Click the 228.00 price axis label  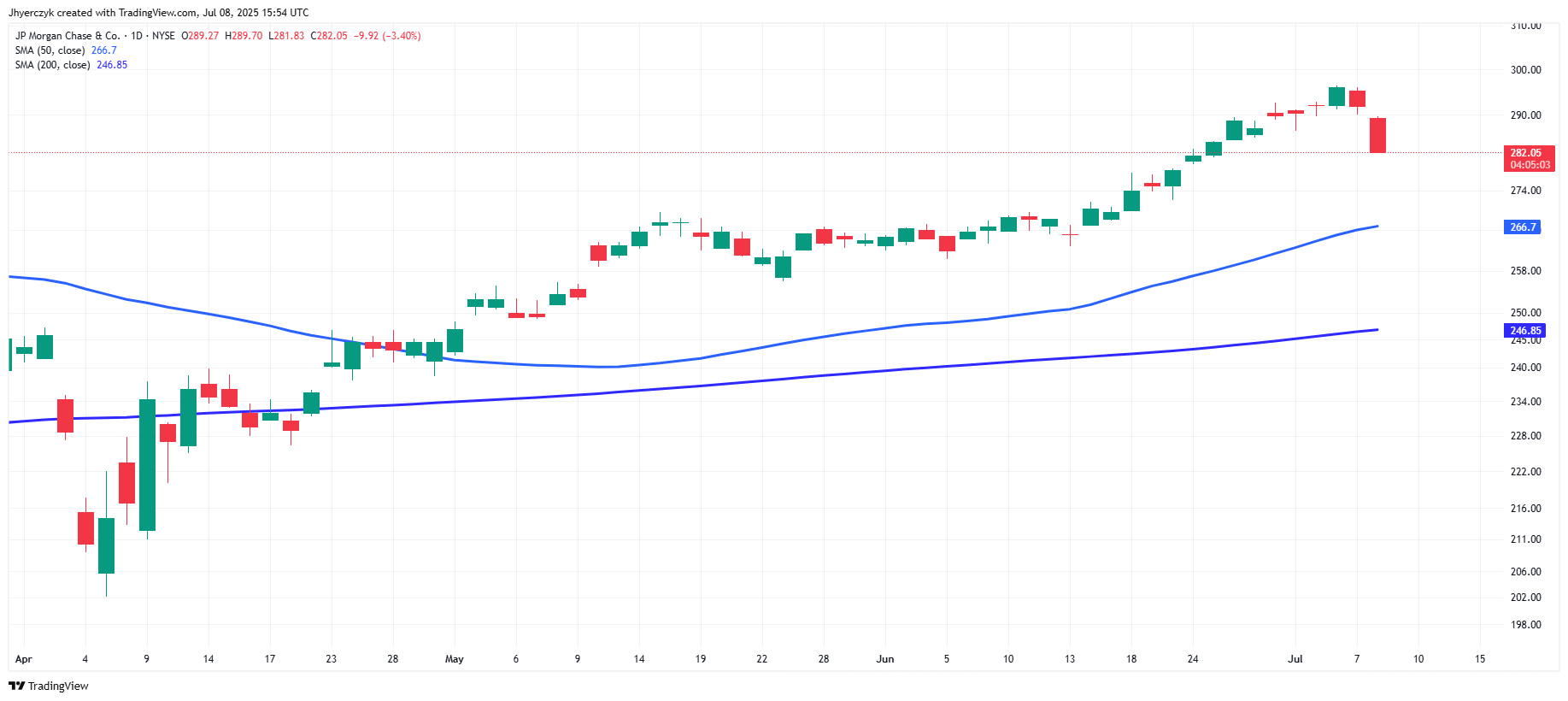pyautogui.click(x=1525, y=436)
